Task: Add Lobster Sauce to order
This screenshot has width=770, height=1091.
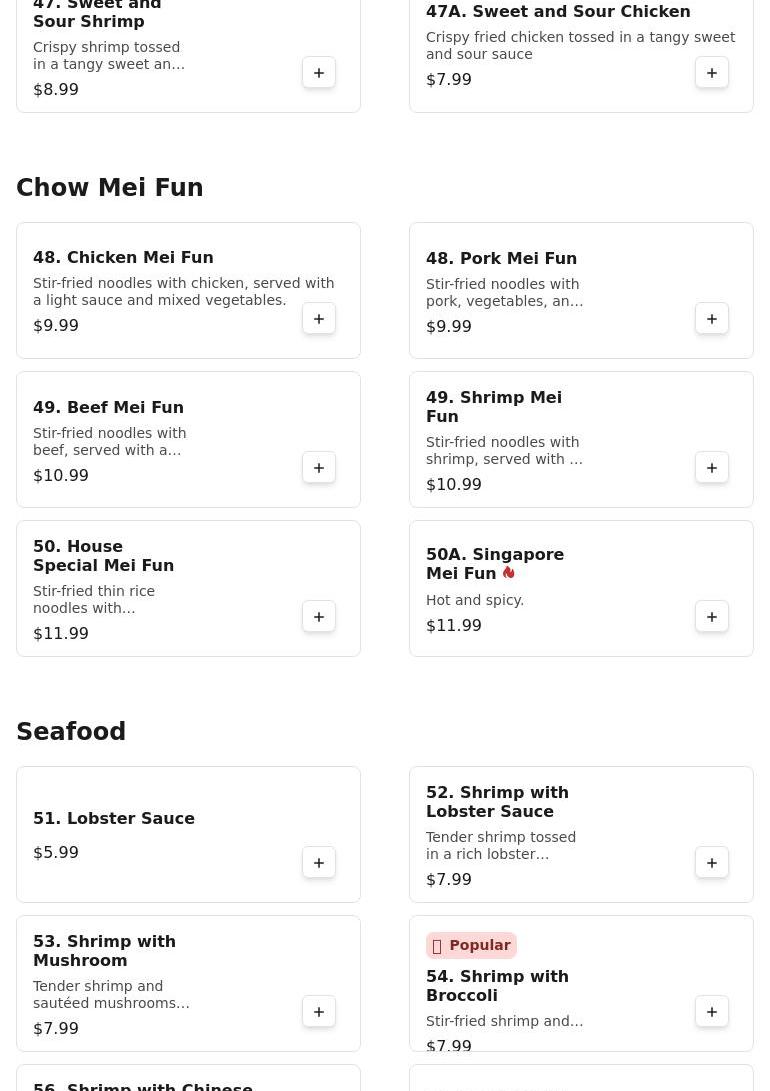Action: point(319,863)
